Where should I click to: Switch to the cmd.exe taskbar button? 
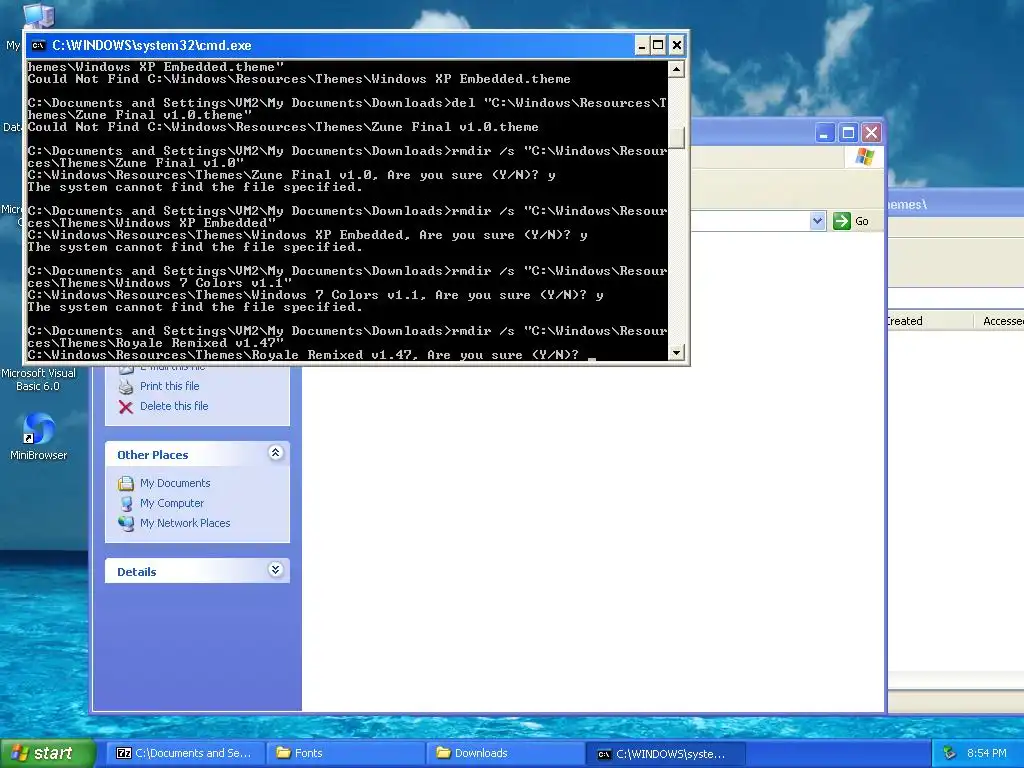[666, 754]
